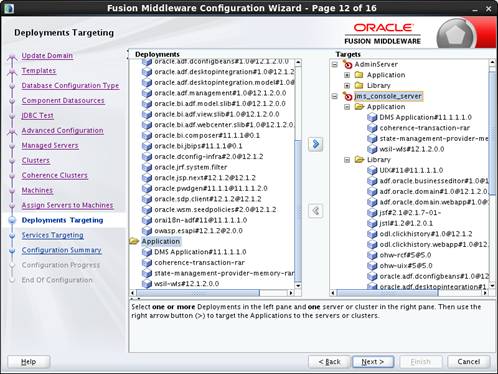Click cube icon of oracle.pwdgen deployment
Screen dimensions: 498x374
pyautogui.click(x=147, y=188)
